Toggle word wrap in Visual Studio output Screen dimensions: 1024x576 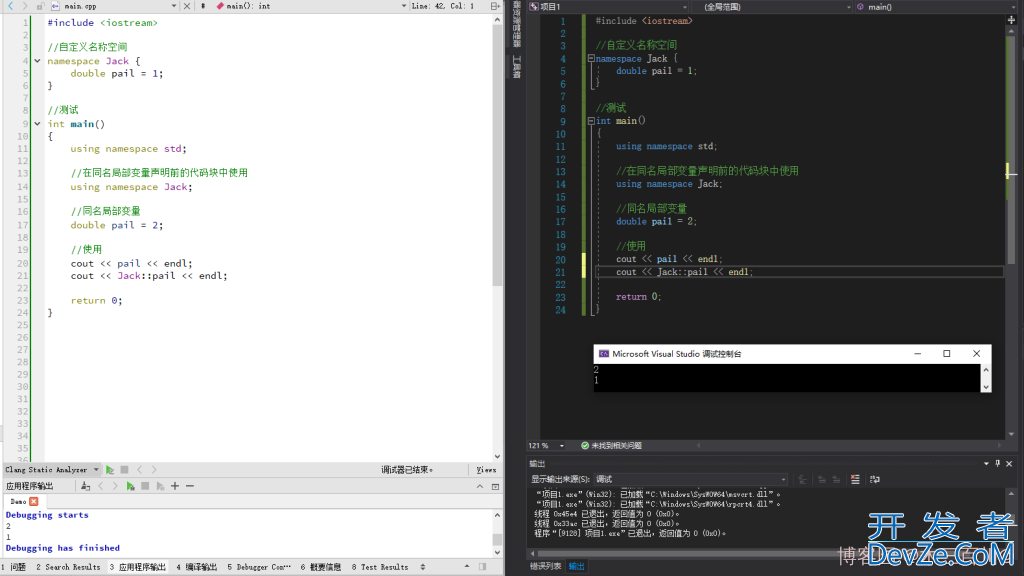pos(875,479)
